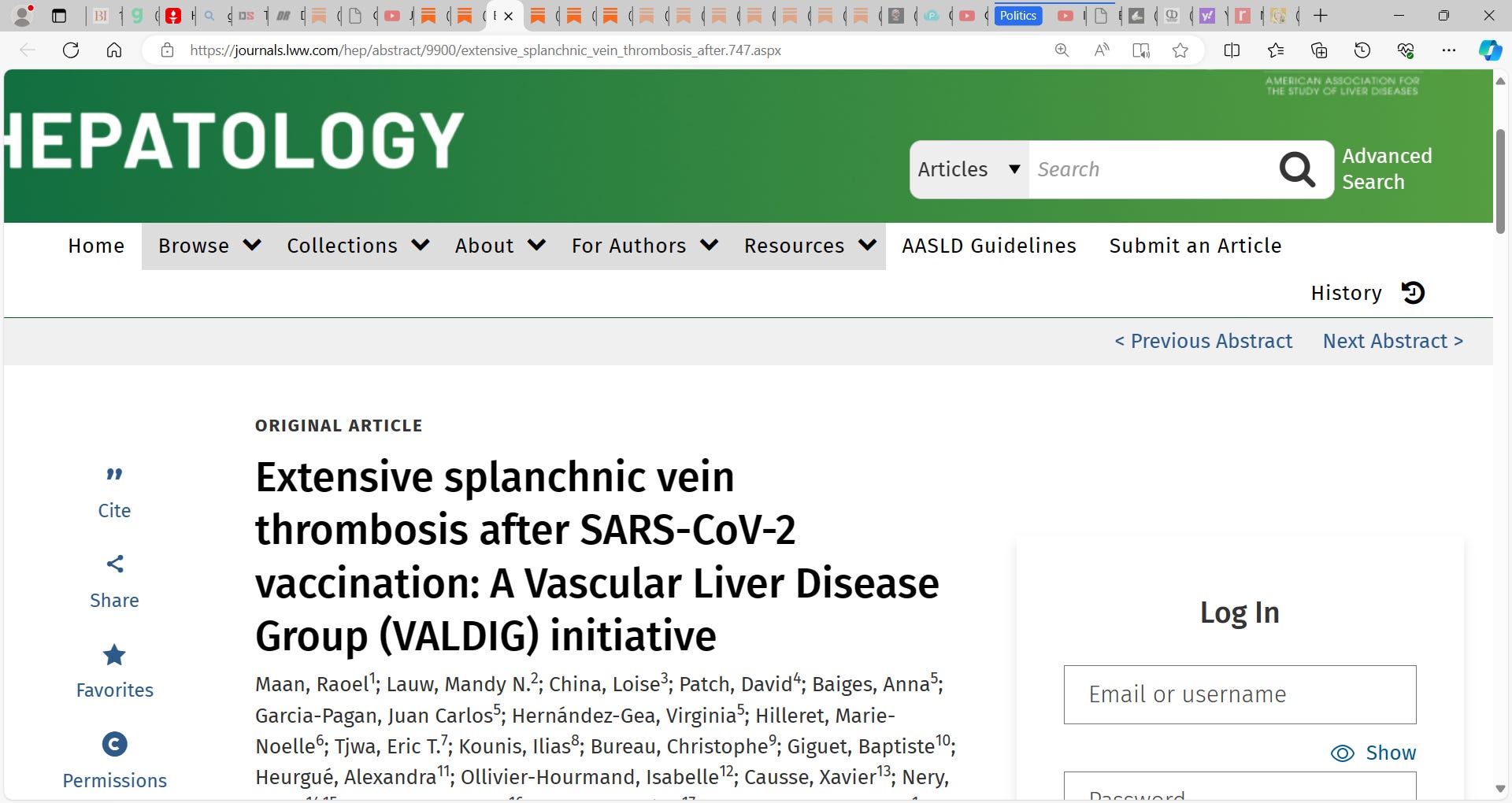Image resolution: width=1512 pixels, height=803 pixels.
Task: Open tab actions menu icon
Action: tap(59, 16)
